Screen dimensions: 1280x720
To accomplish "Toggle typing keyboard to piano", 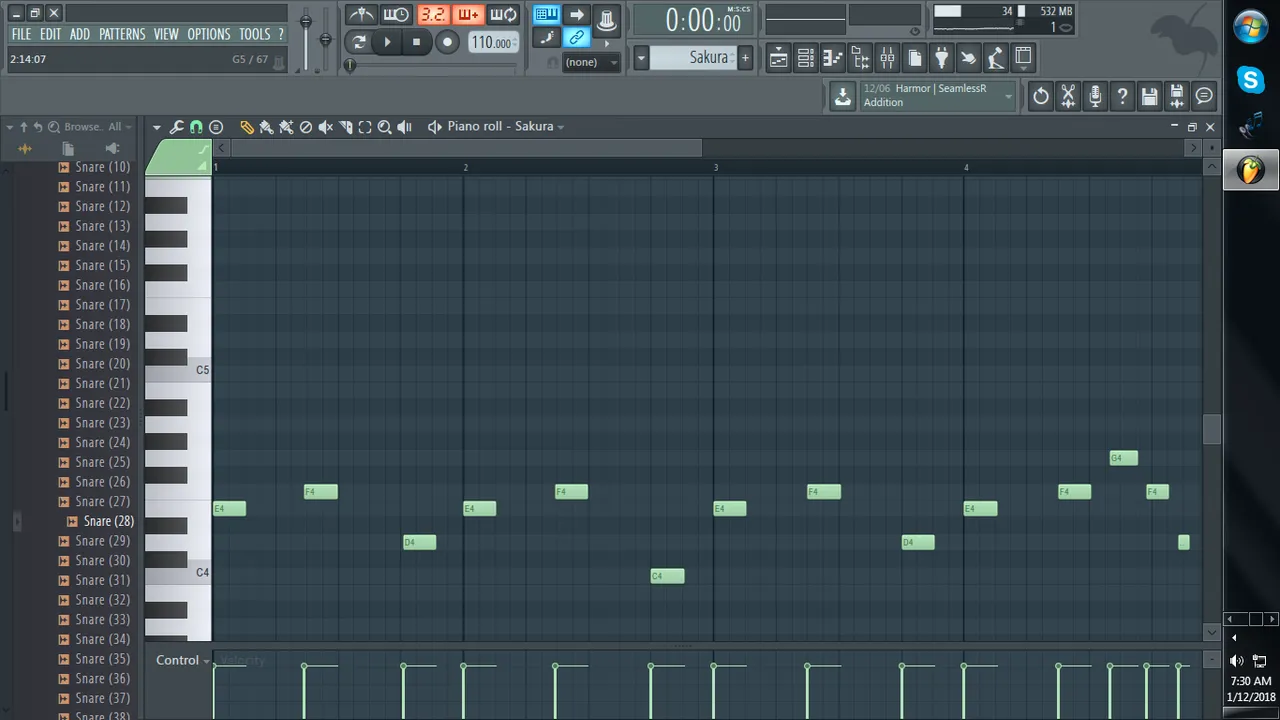I will [546, 14].
